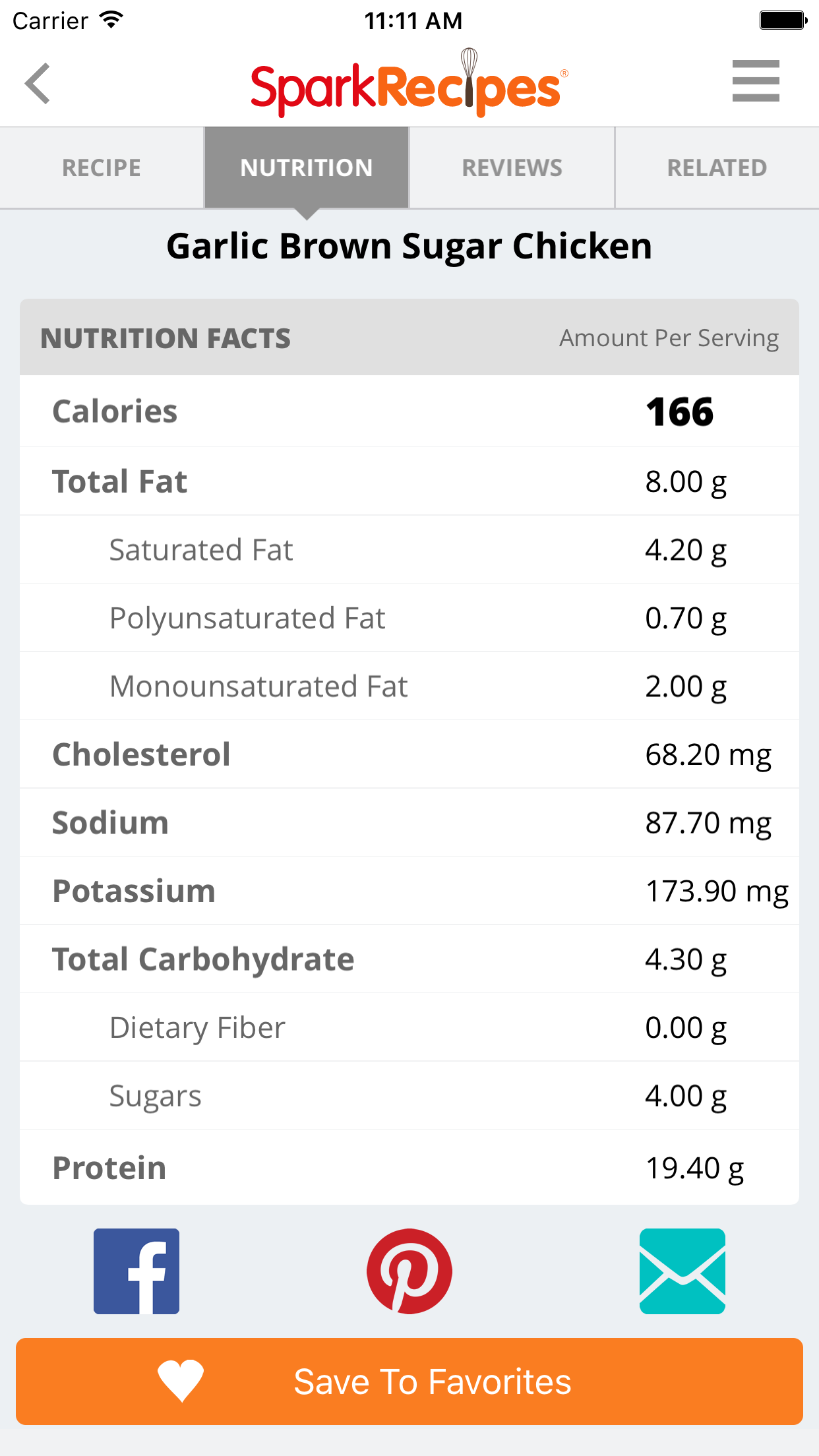The height and width of the screenshot is (1456, 819).
Task: Share recipe on Facebook
Action: 136,1271
